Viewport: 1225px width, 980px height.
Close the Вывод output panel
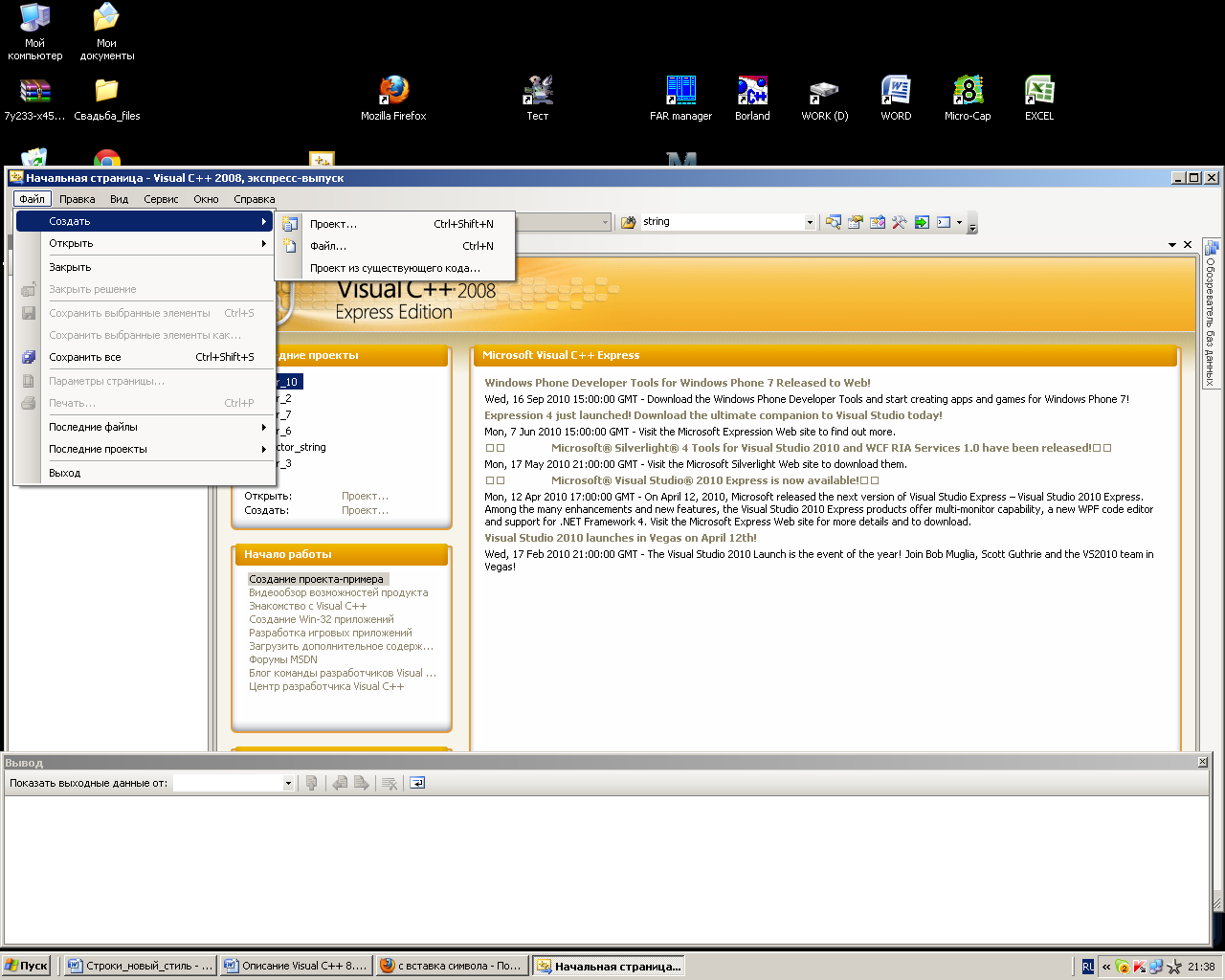coord(1203,762)
